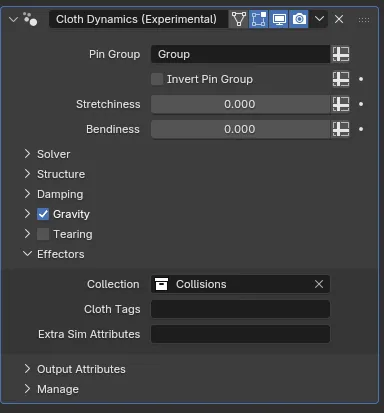Click Bendiness attribute toggle icon

pyautogui.click(x=341, y=129)
